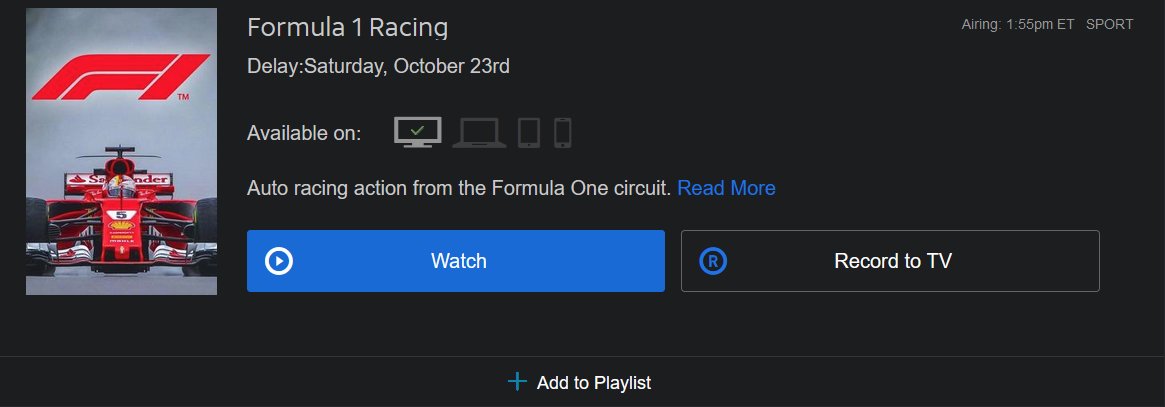The width and height of the screenshot is (1165, 407).
Task: Click the Available on label
Action: click(304, 134)
